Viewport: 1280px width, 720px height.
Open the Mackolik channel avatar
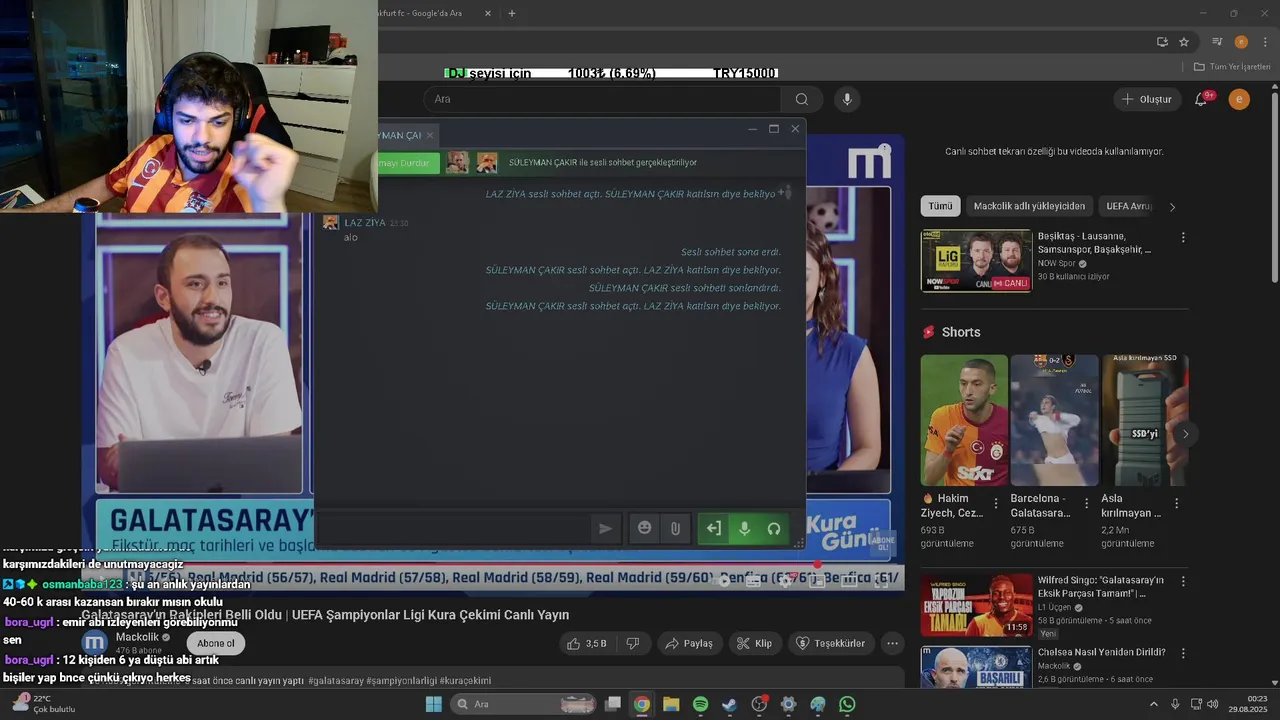[x=95, y=643]
